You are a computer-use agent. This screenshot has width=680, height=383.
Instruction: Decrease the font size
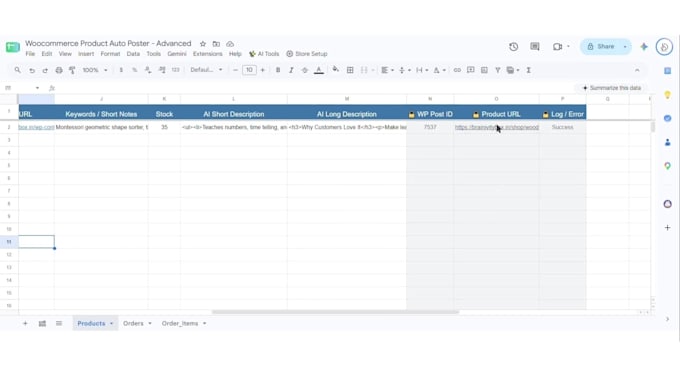[235, 70]
